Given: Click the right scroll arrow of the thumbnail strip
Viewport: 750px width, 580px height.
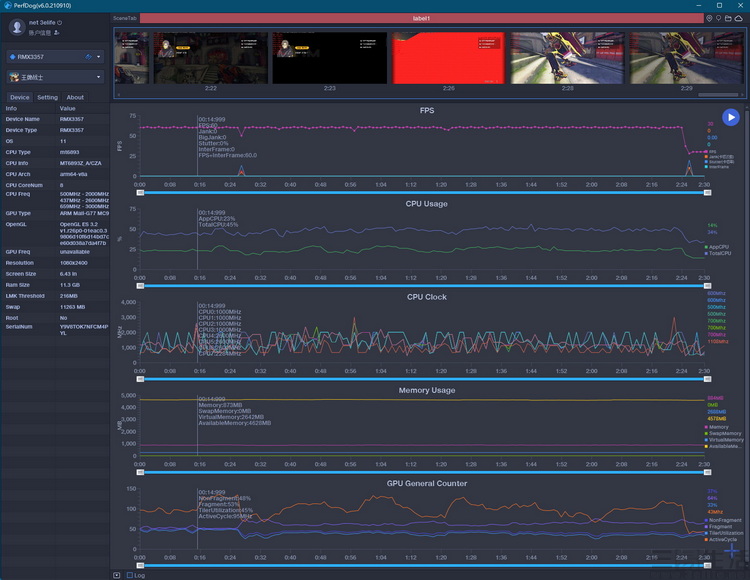Looking at the screenshot, I should [742, 95].
